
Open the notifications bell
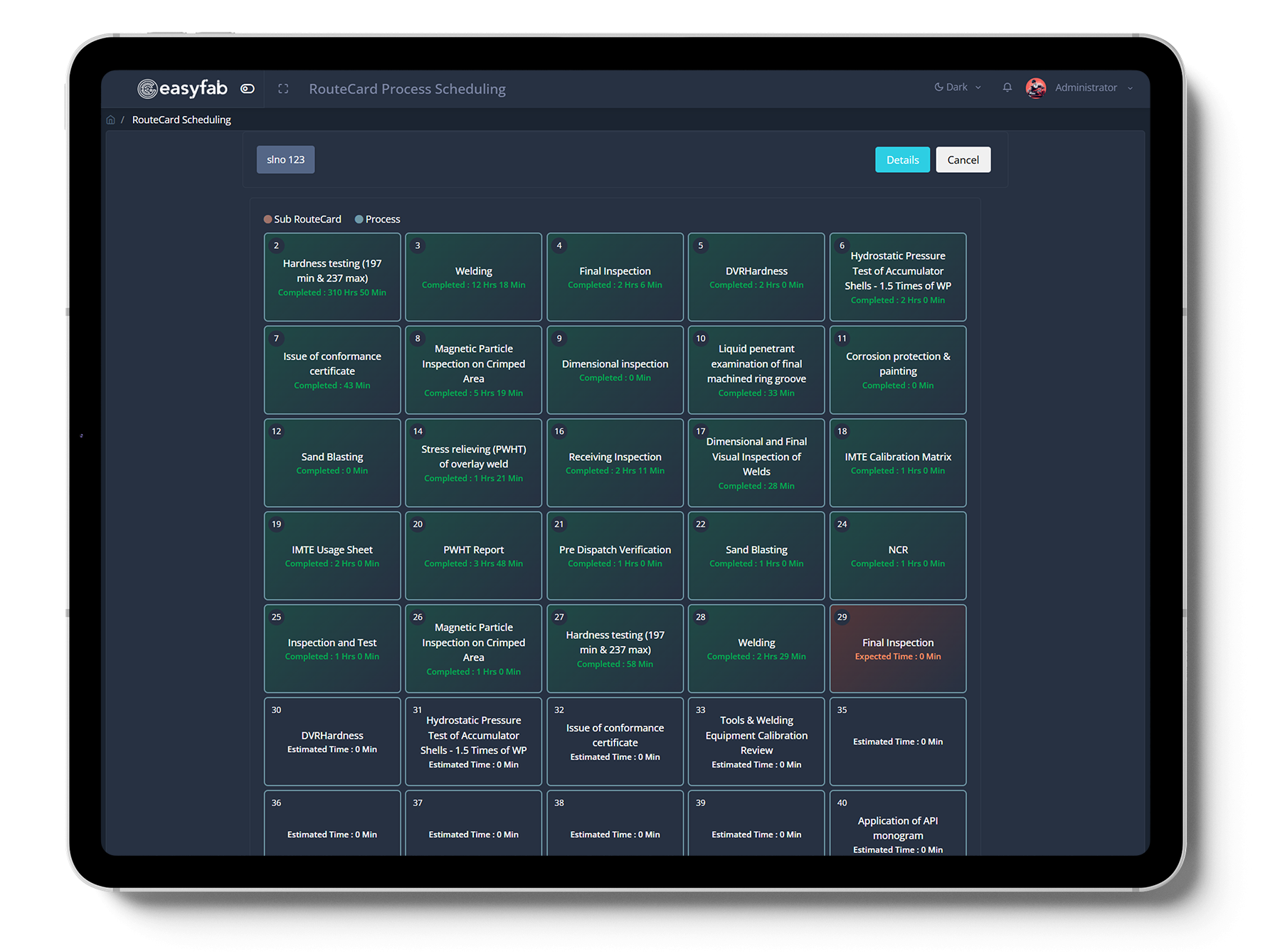(x=1007, y=88)
